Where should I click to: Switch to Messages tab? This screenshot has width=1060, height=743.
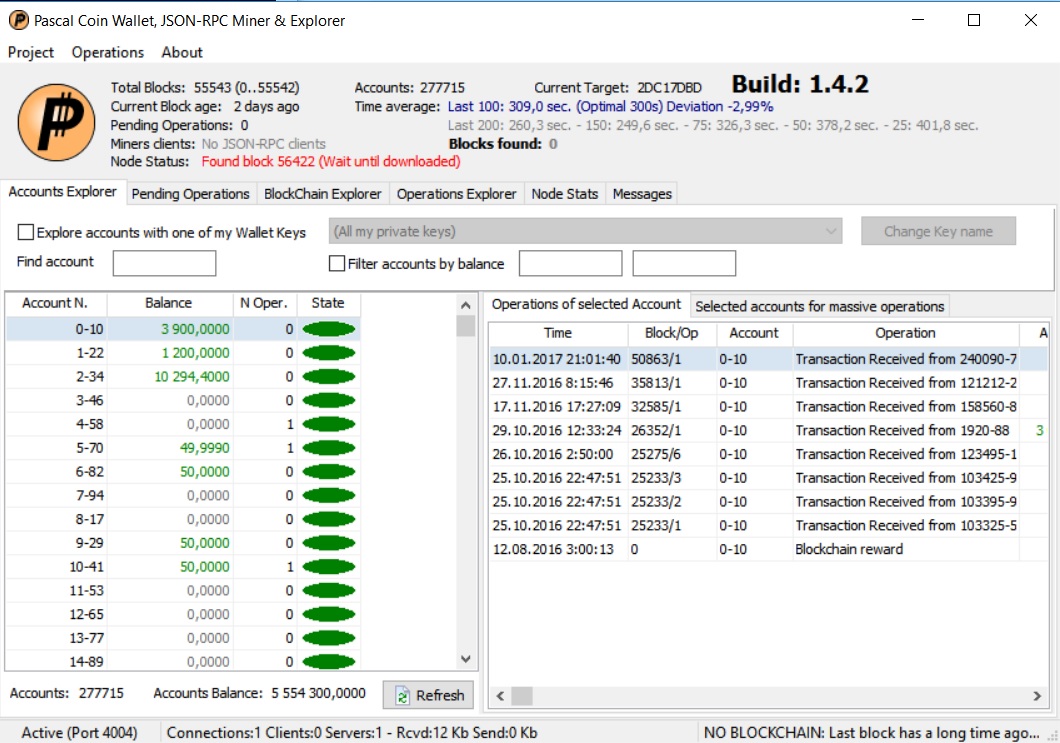point(642,194)
